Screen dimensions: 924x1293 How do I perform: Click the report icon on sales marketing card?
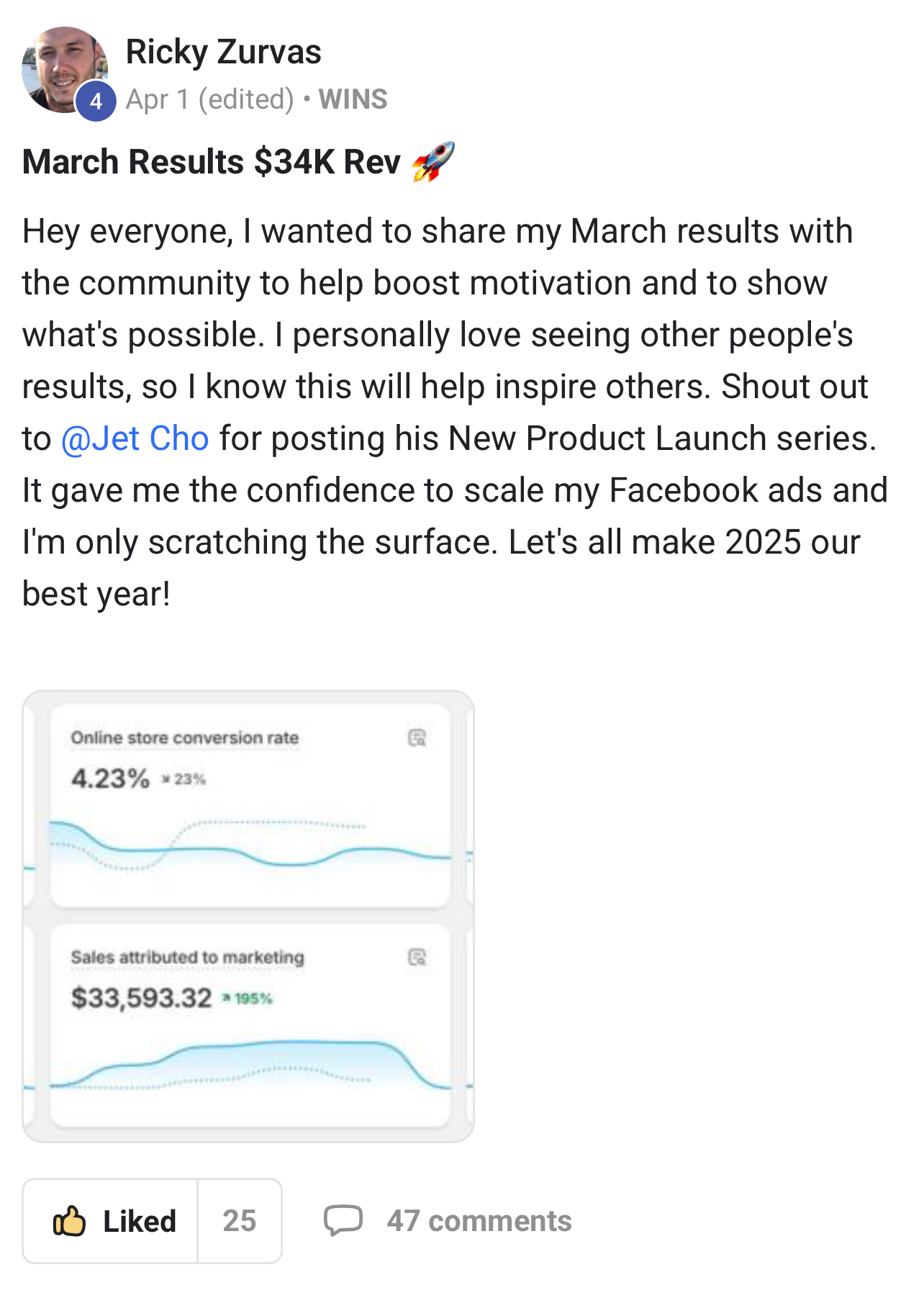tap(417, 958)
